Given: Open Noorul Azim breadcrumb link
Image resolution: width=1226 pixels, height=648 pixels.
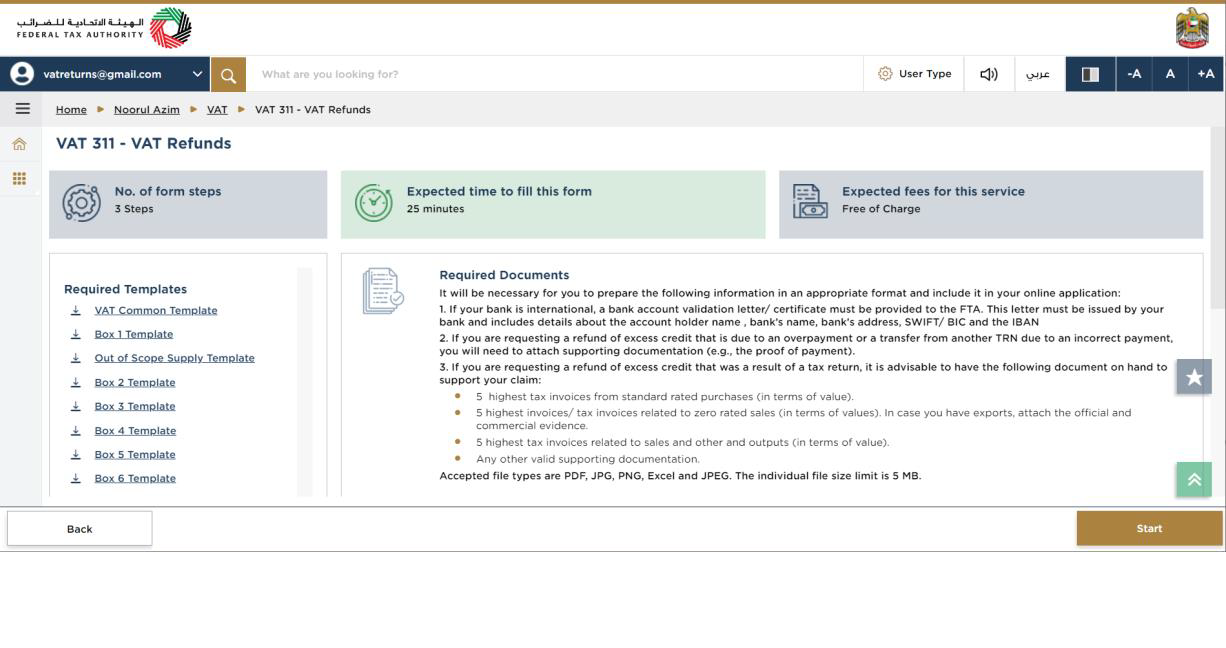Looking at the screenshot, I should pyautogui.click(x=146, y=110).
